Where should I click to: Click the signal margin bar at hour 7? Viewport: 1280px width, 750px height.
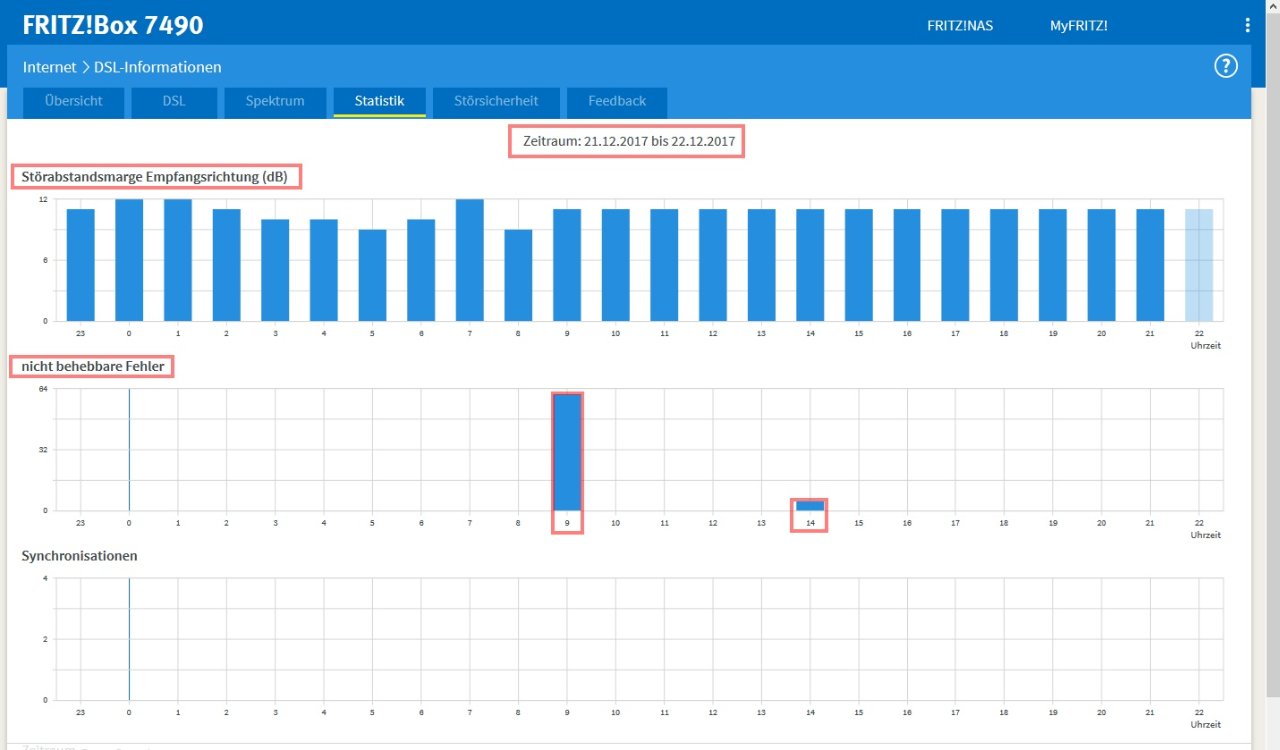tap(470, 260)
